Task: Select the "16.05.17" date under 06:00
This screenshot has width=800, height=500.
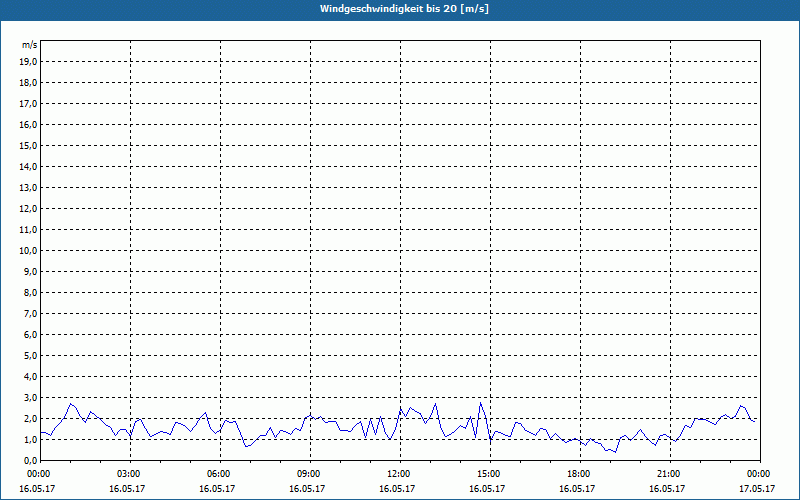Action: point(217,489)
